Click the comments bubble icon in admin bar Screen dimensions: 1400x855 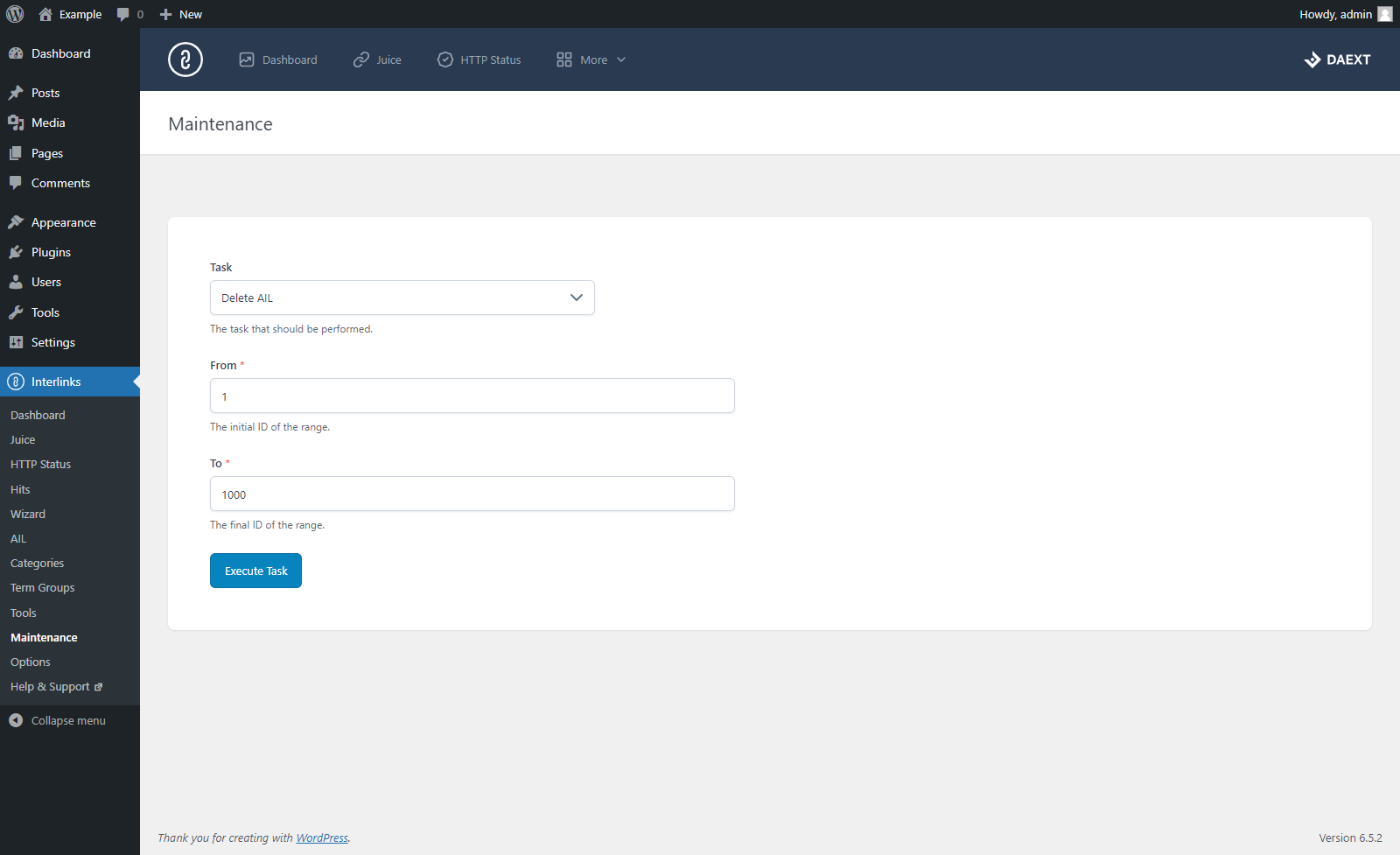(123, 14)
